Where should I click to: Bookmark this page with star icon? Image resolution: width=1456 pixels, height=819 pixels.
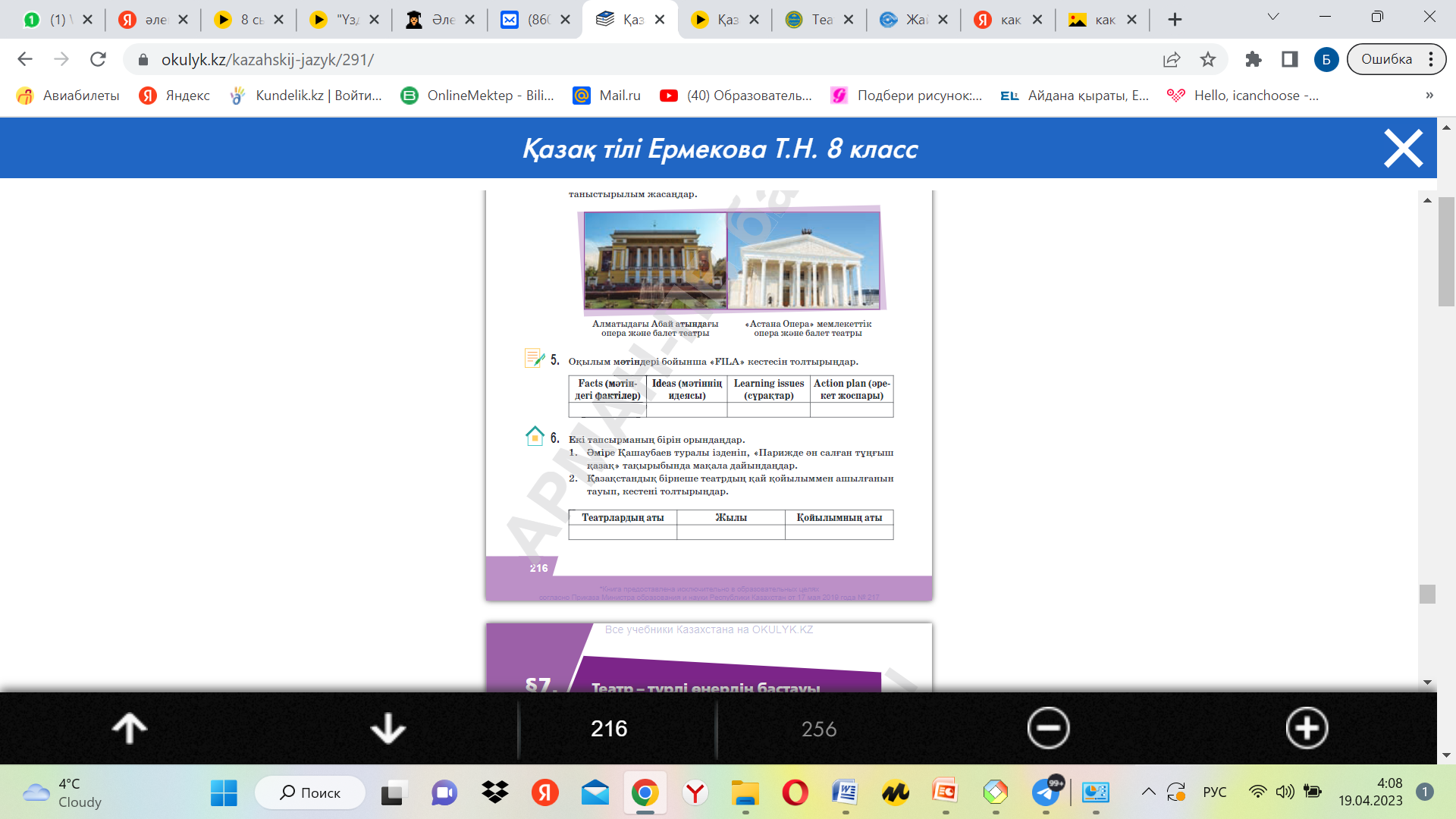[1208, 59]
